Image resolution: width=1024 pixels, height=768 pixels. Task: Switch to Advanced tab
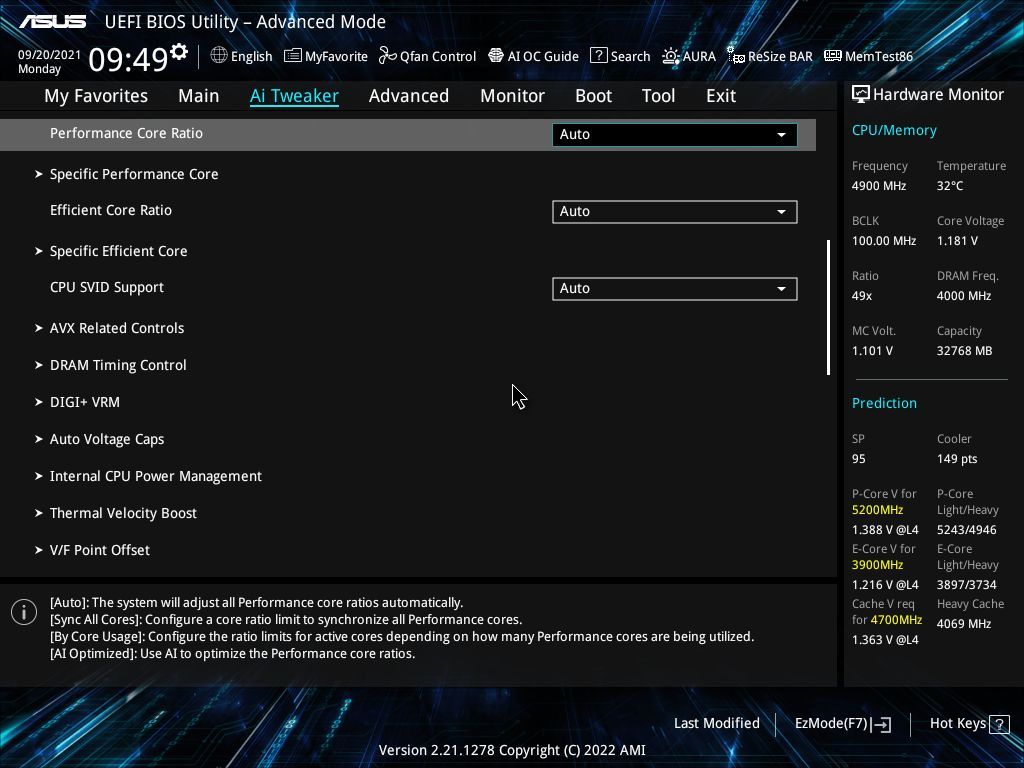pos(409,96)
